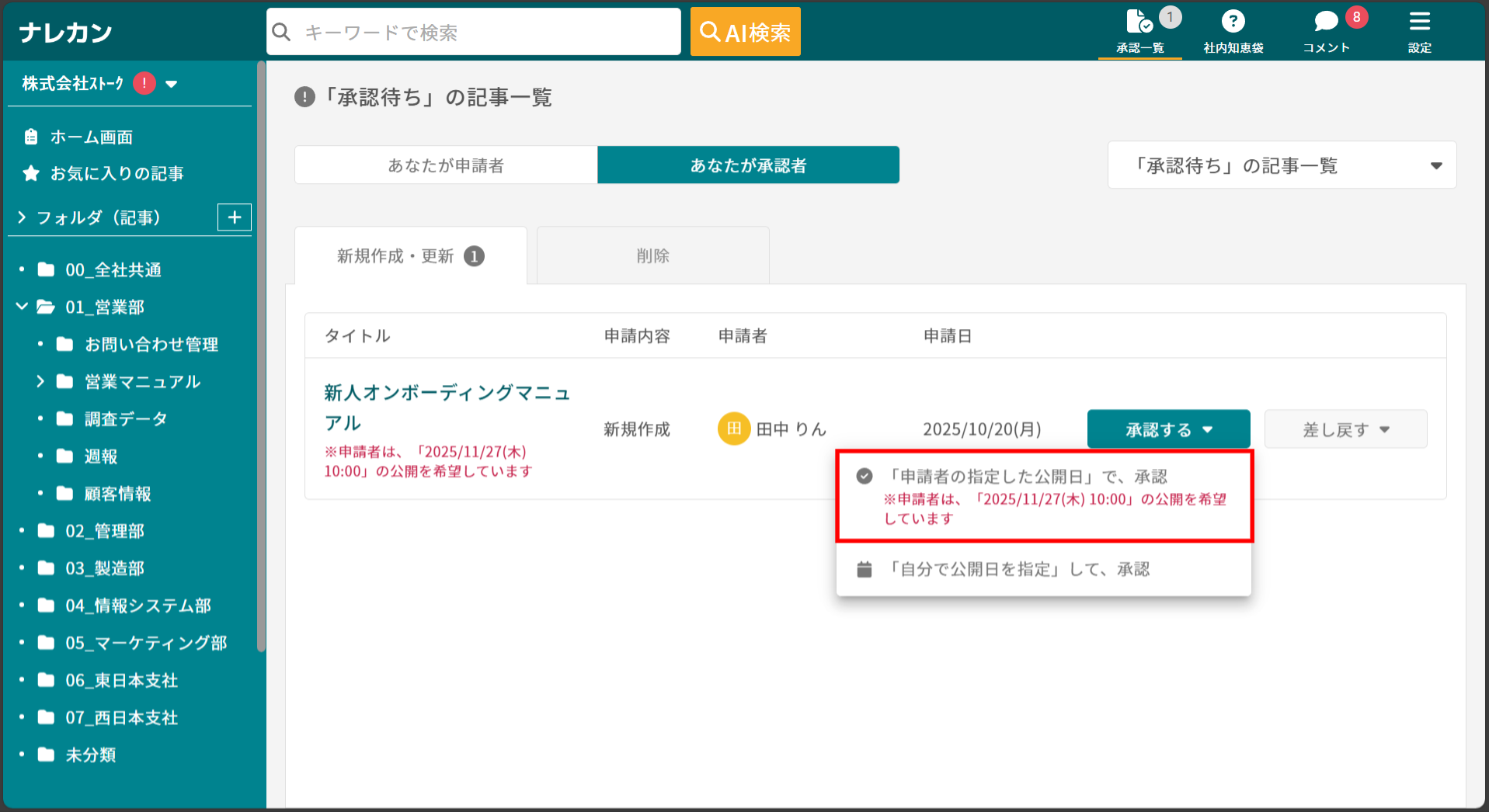This screenshot has height=812, width=1489.
Task: Select 「申請者の指定した公開日」で、承認 option
Action: click(1027, 476)
